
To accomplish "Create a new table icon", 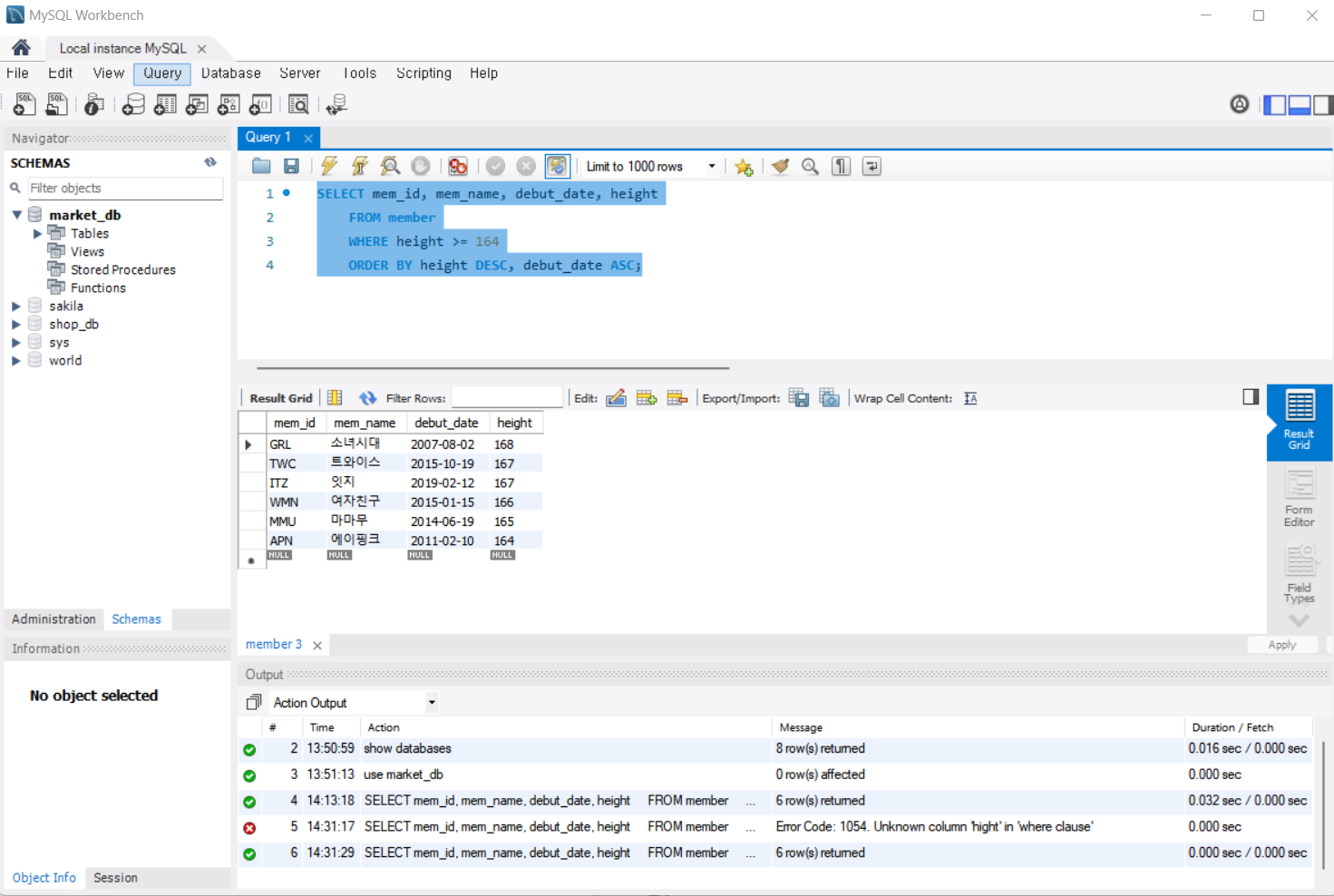I will [165, 105].
